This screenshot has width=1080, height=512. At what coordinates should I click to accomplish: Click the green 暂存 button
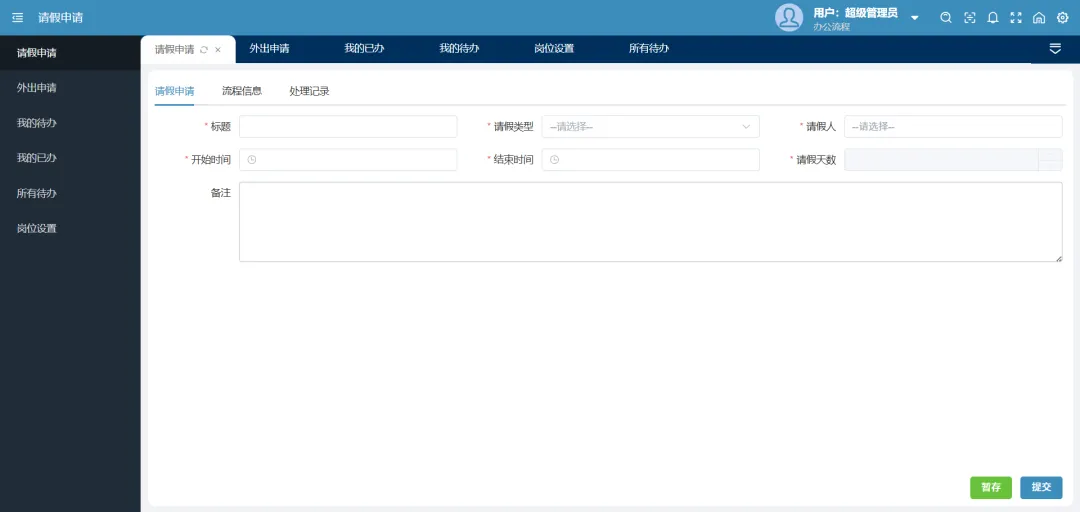991,487
